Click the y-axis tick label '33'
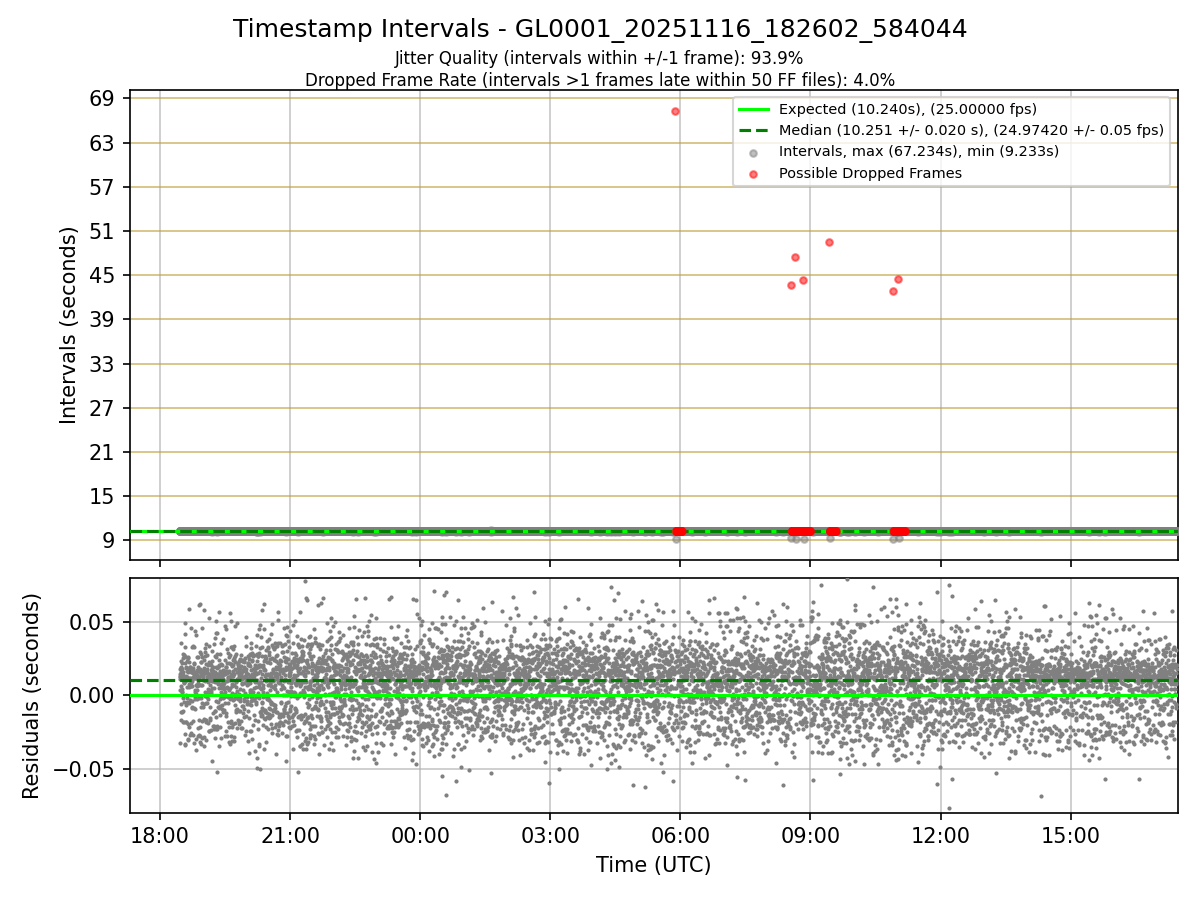 [x=104, y=364]
